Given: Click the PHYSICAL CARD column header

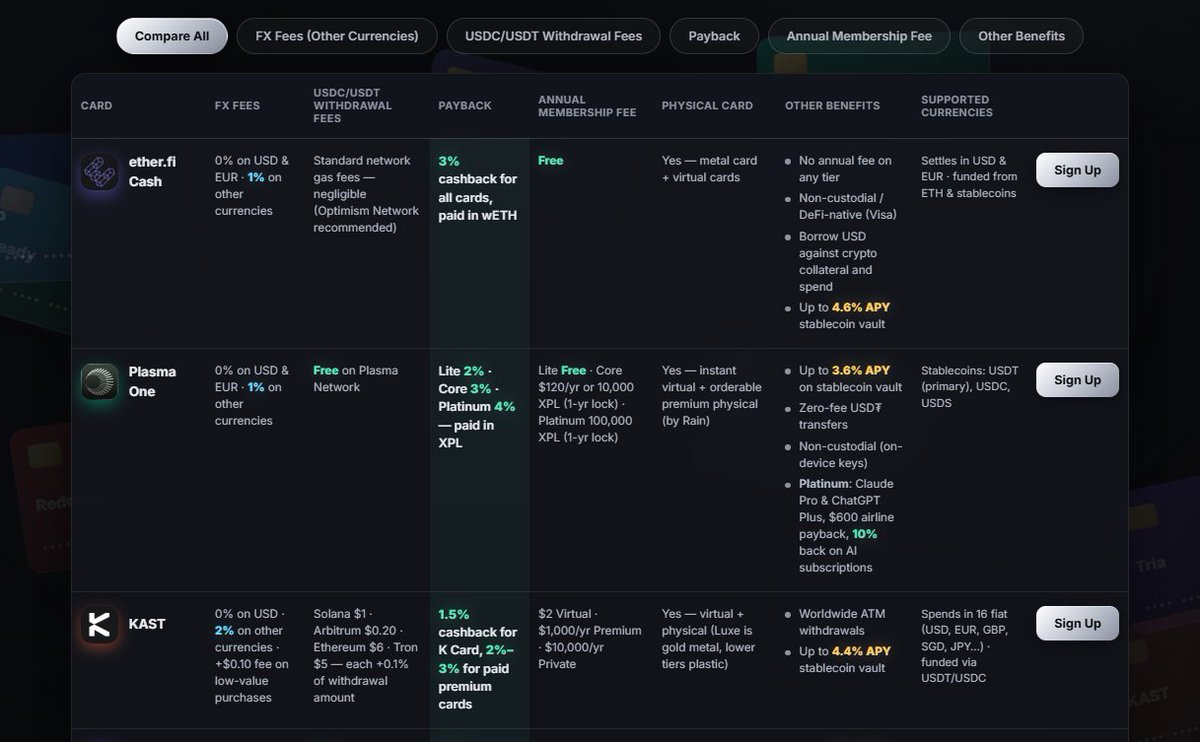Looking at the screenshot, I should (707, 106).
